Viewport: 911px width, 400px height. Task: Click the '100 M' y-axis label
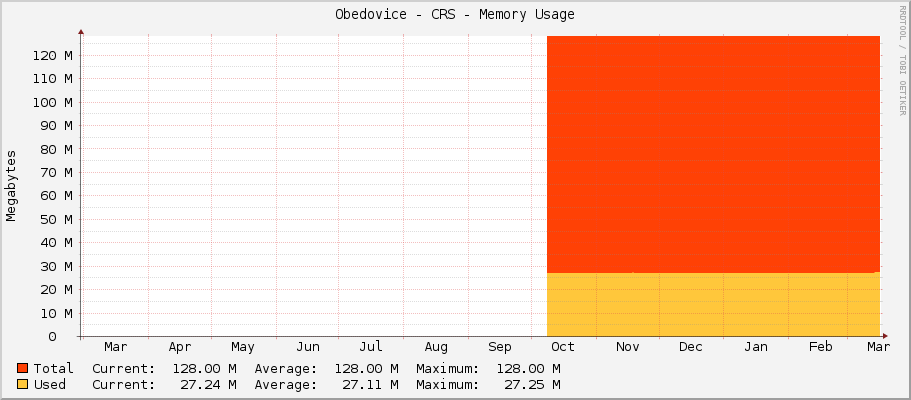pyautogui.click(x=53, y=102)
